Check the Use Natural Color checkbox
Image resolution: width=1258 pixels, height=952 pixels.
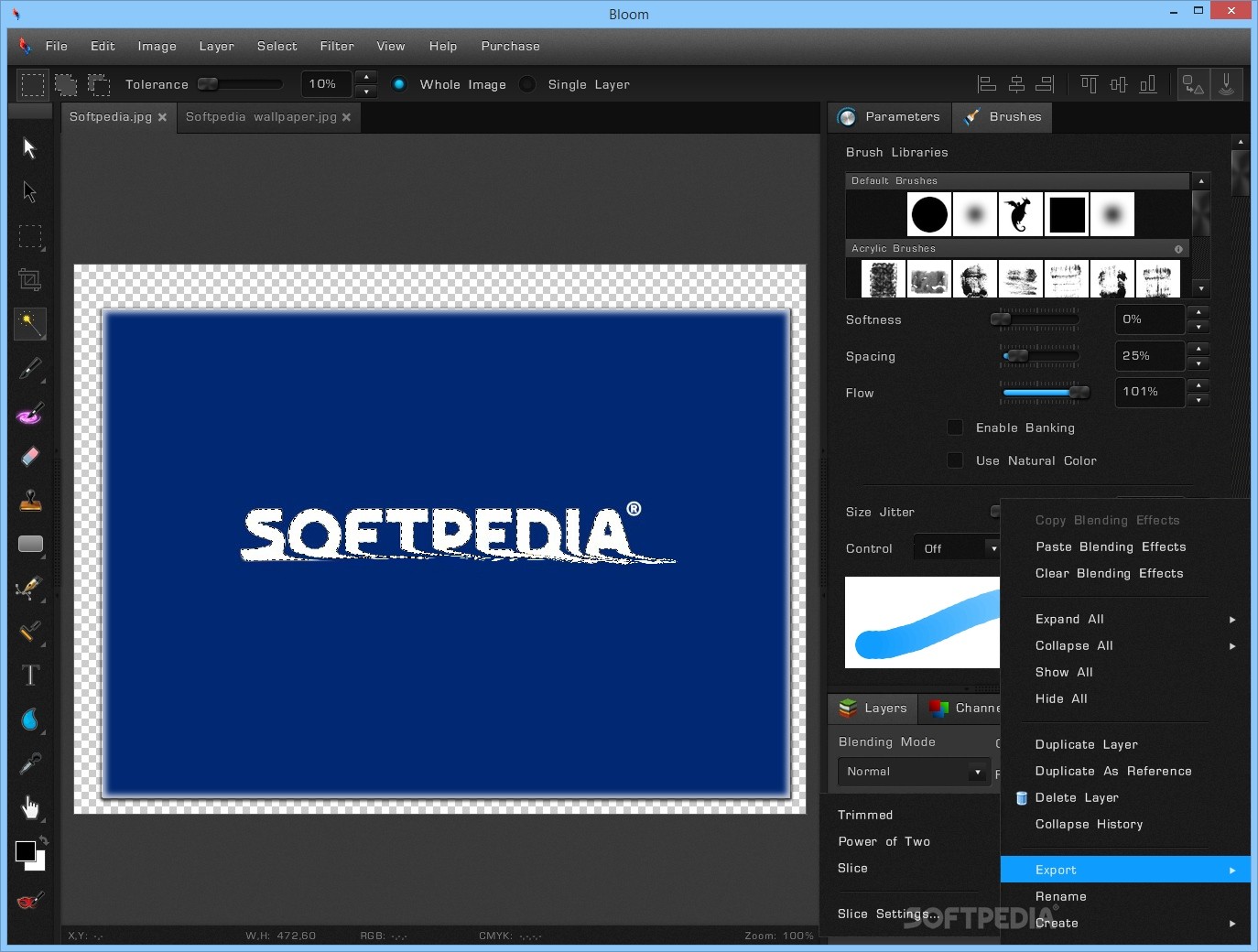[955, 460]
